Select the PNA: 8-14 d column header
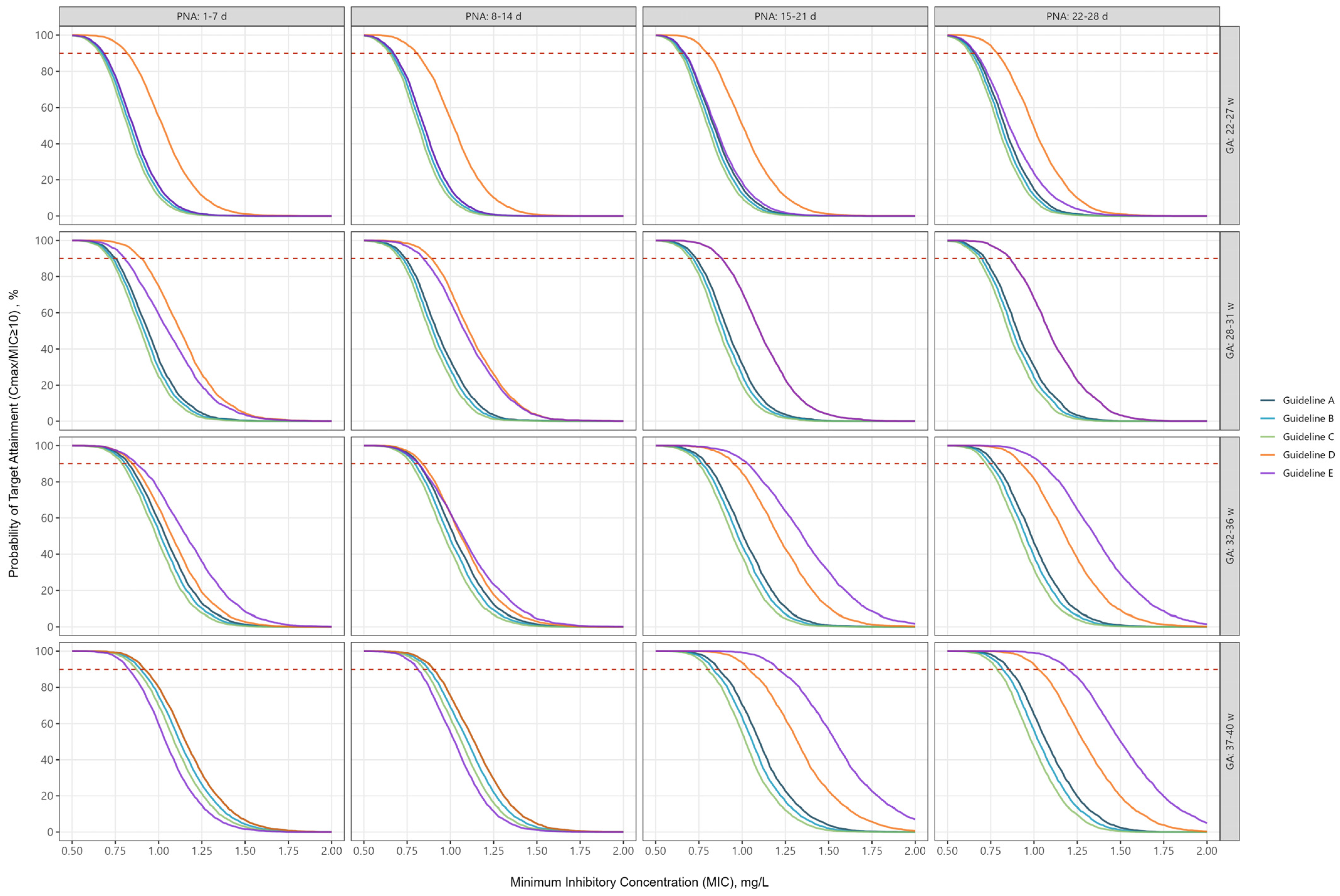Image resolution: width=1340 pixels, height=896 pixels. (x=493, y=17)
